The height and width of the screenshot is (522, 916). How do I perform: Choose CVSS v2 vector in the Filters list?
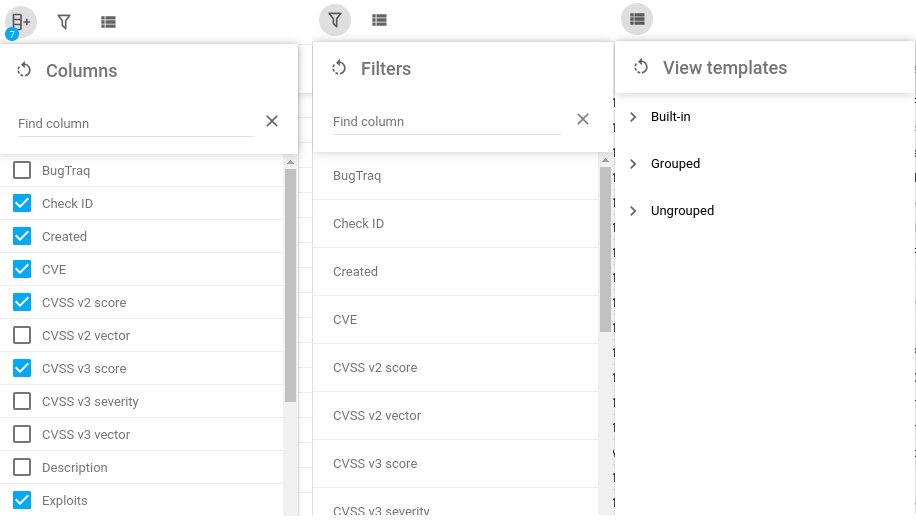tap(377, 416)
